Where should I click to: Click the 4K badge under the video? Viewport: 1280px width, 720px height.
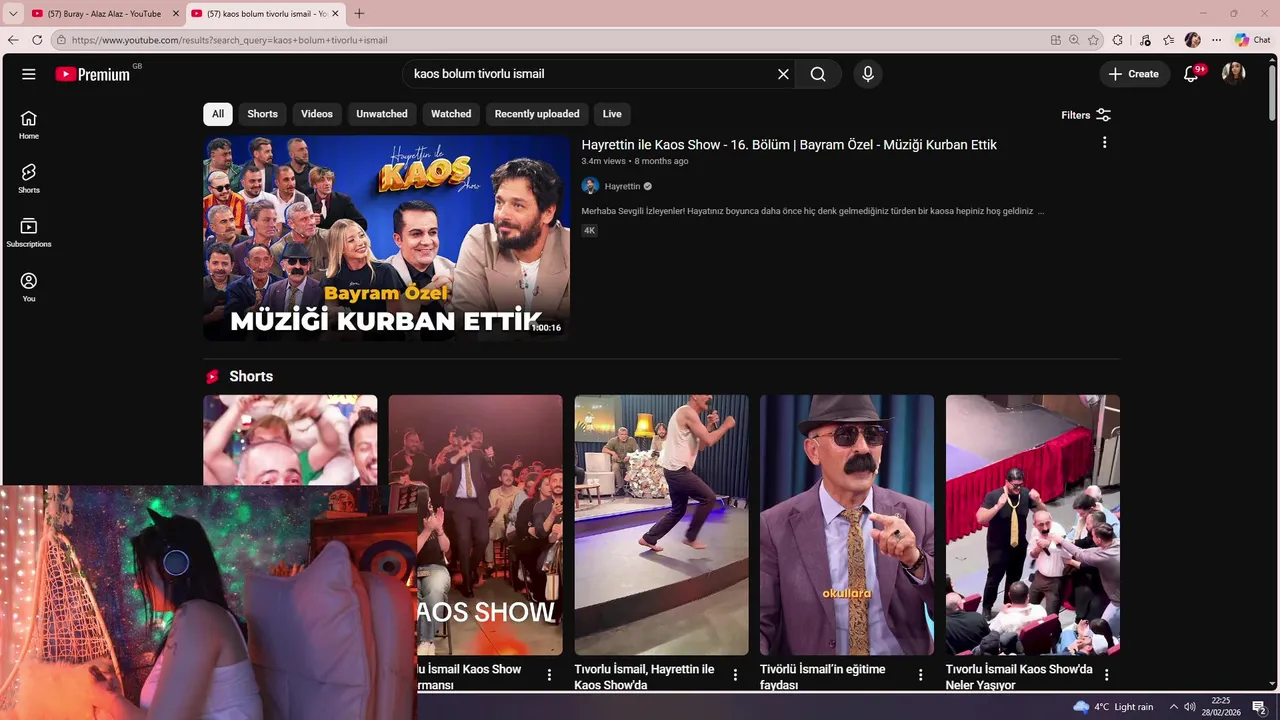pyautogui.click(x=590, y=231)
